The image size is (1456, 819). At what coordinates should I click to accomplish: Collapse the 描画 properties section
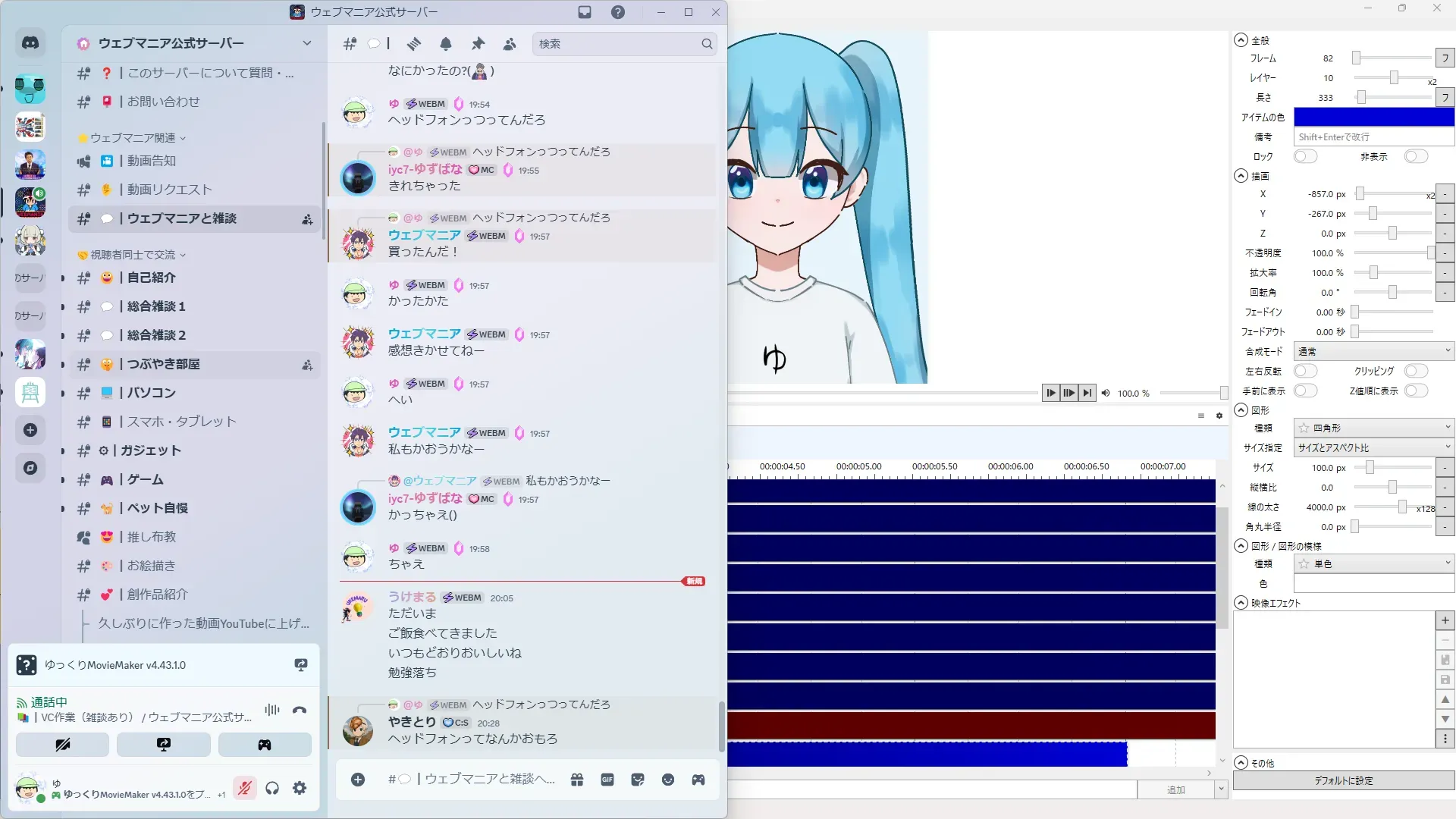1241,176
